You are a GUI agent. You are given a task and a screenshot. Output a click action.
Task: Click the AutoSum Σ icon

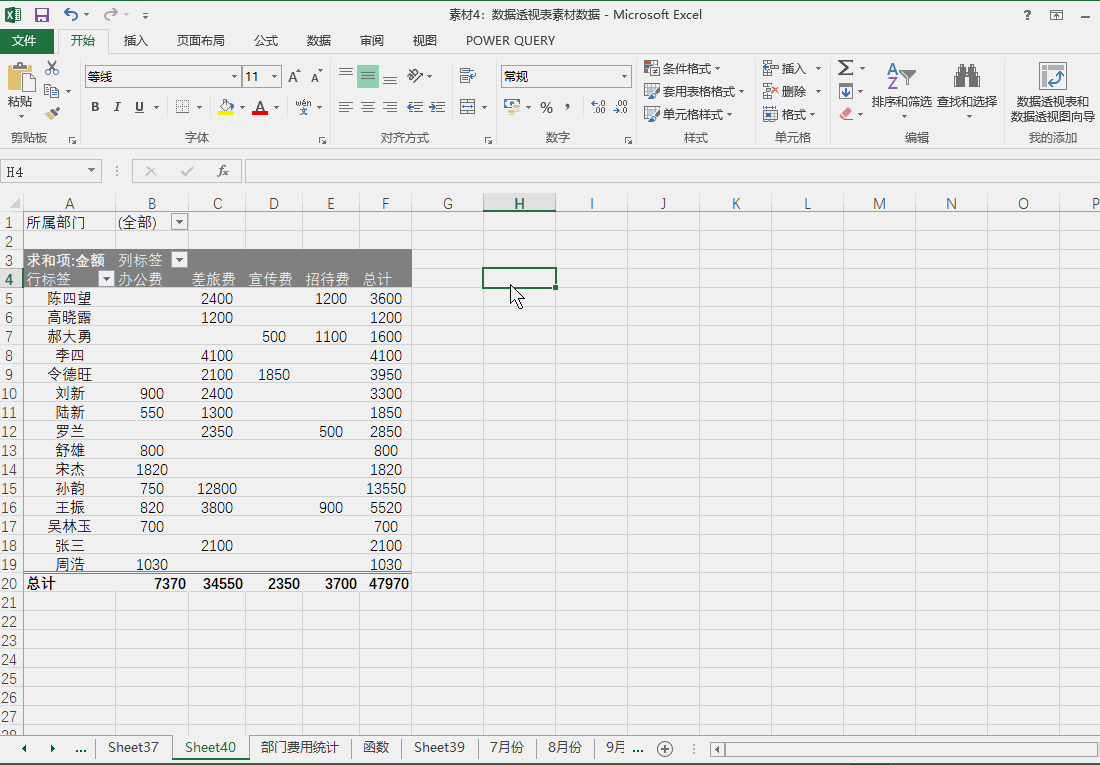(845, 68)
